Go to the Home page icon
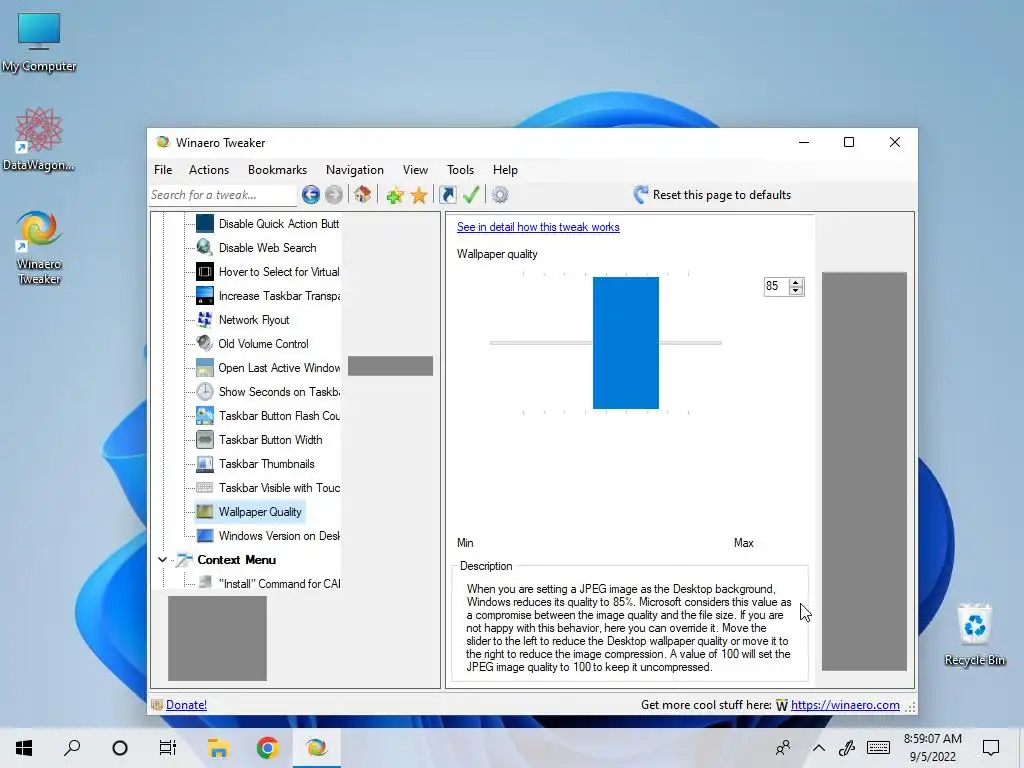The width and height of the screenshot is (1024, 768). (x=362, y=195)
